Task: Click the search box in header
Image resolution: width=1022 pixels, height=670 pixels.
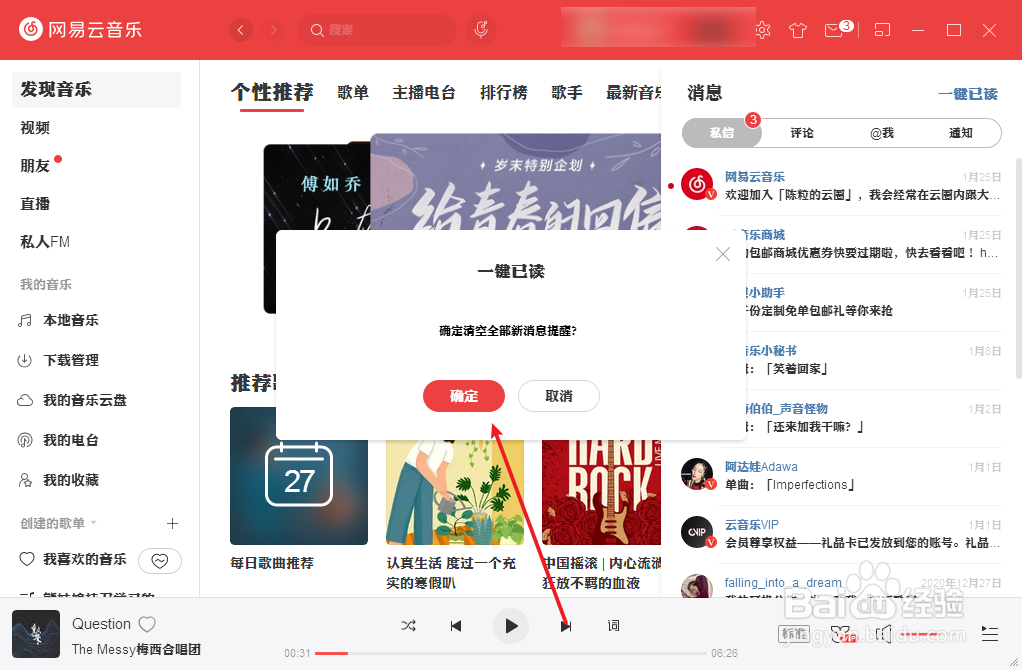Action: [377, 30]
